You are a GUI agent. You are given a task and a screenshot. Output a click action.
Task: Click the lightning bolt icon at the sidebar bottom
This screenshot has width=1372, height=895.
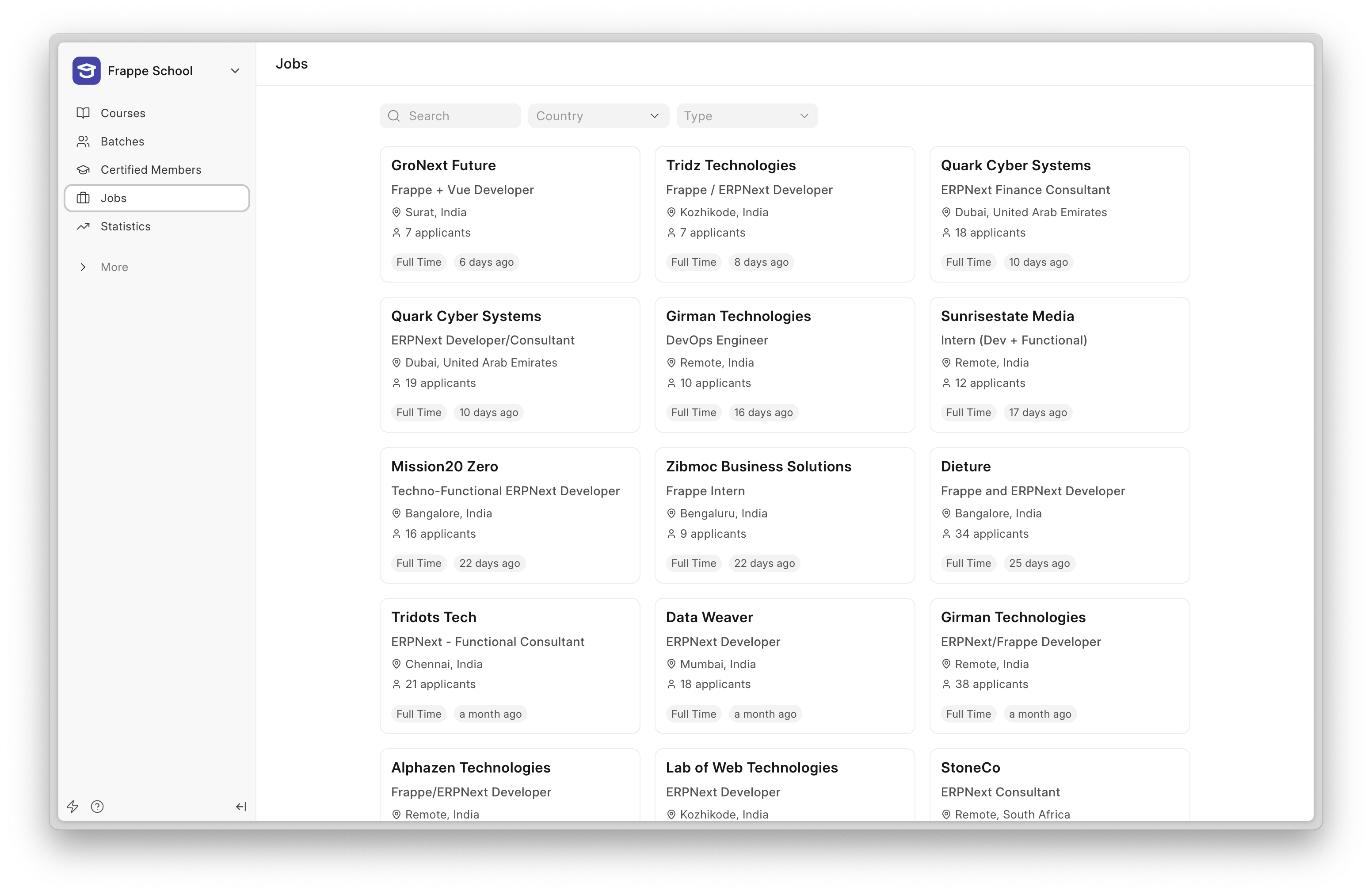point(72,806)
